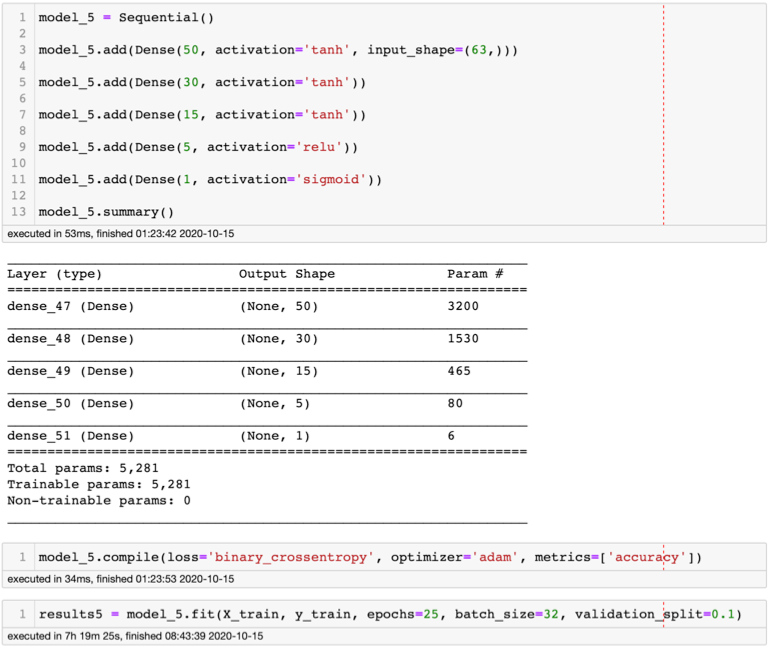The height and width of the screenshot is (651, 771).
Task: Click the Dense(1, activation='sigmoid') line
Action: click(210, 180)
